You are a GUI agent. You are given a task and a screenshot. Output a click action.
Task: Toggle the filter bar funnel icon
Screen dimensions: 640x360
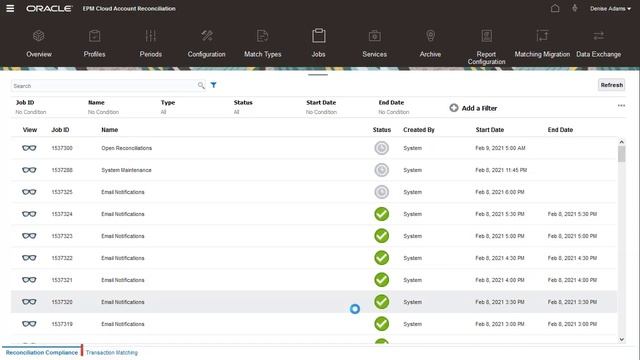coord(213,85)
